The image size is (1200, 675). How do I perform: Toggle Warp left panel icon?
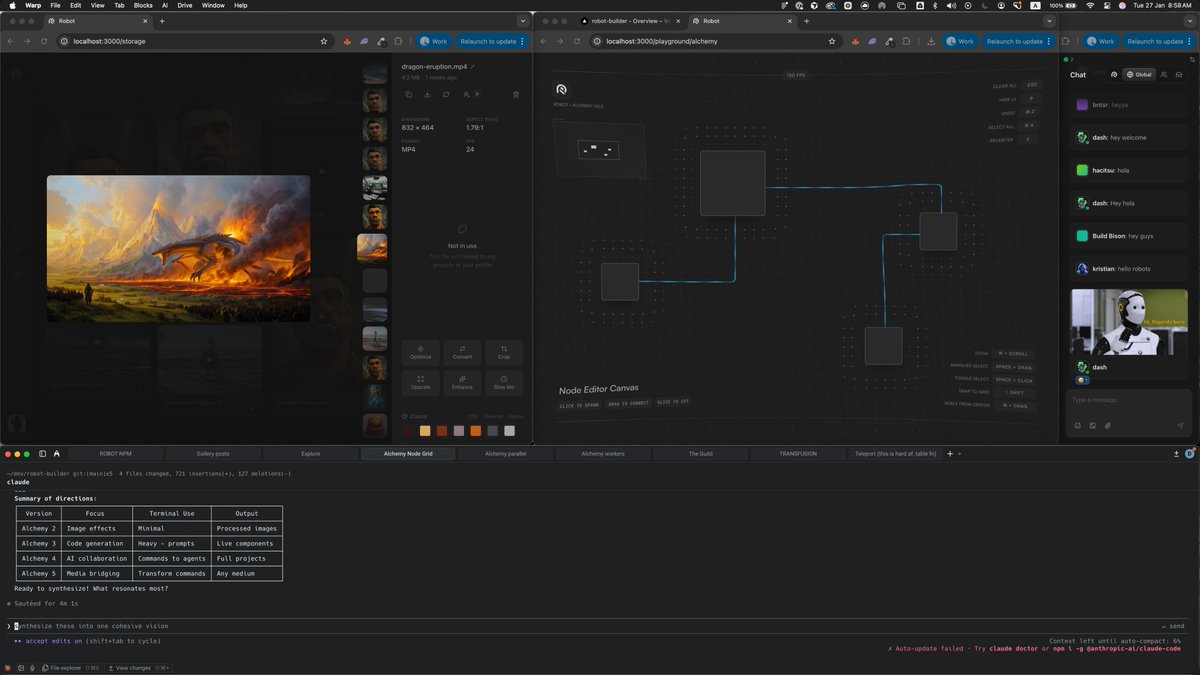[42, 453]
